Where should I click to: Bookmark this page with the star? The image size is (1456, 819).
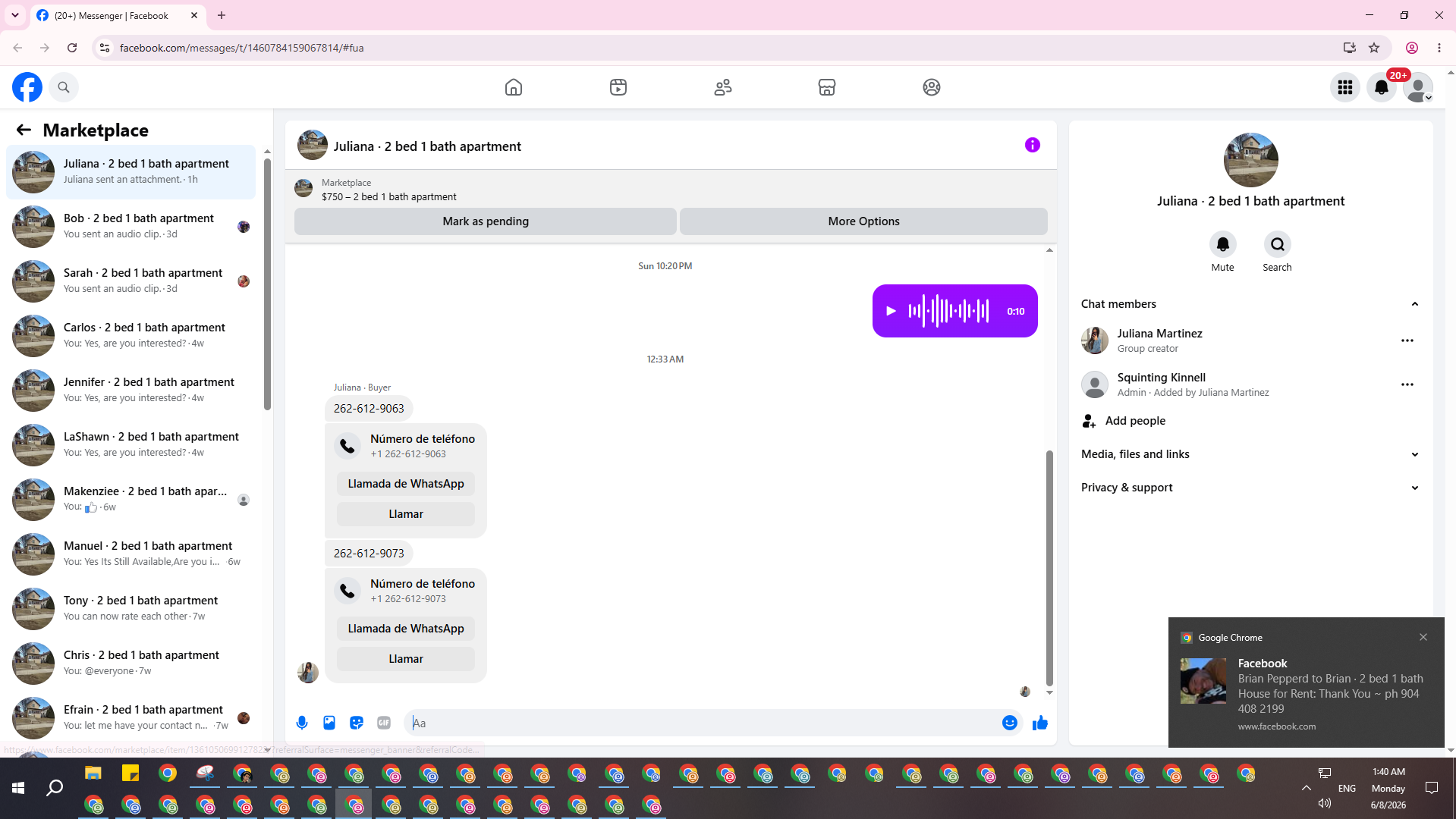[1374, 48]
